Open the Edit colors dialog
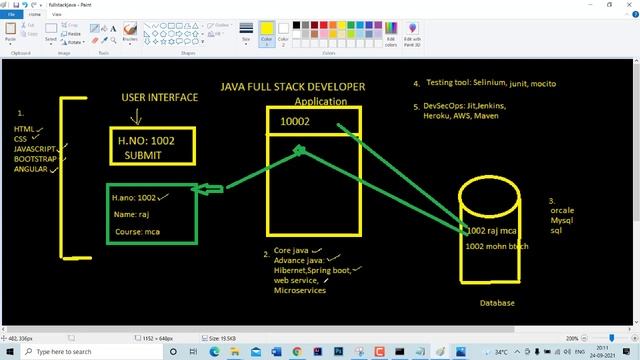 391,34
